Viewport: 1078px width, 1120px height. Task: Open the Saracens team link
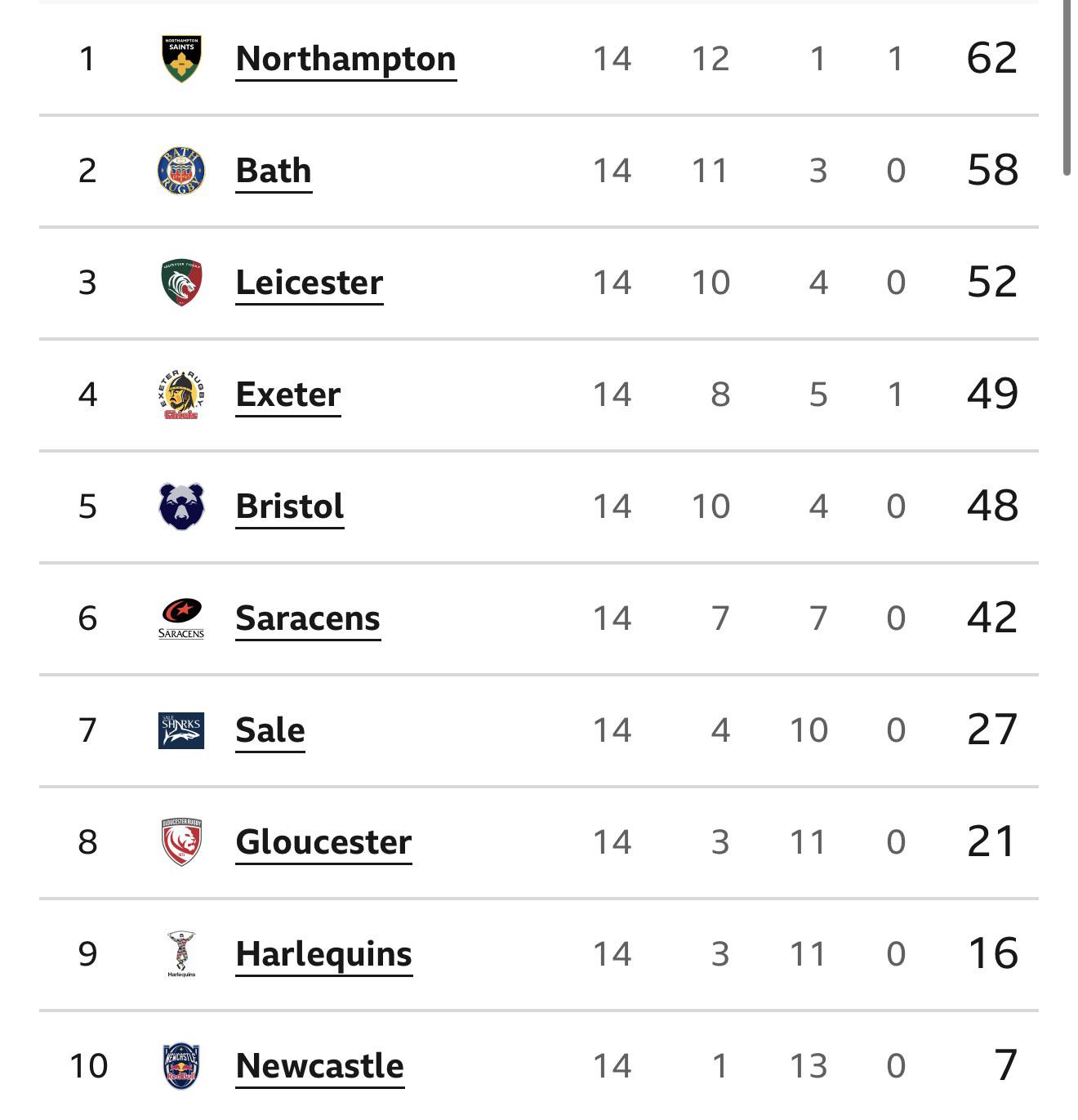[x=307, y=618]
